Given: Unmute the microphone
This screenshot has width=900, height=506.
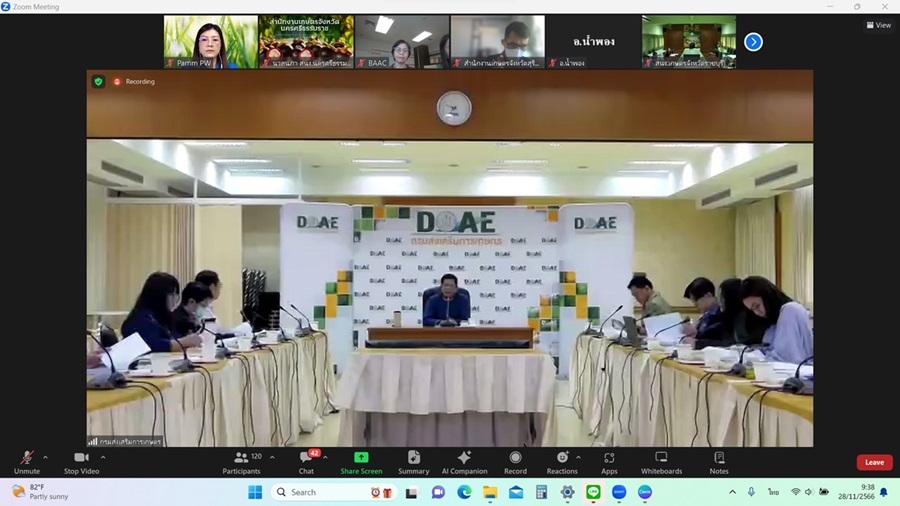Looking at the screenshot, I should 26,462.
